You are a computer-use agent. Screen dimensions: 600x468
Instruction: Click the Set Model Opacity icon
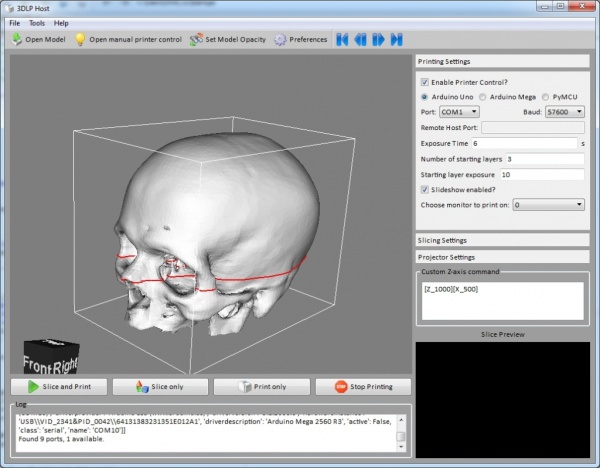coord(196,40)
